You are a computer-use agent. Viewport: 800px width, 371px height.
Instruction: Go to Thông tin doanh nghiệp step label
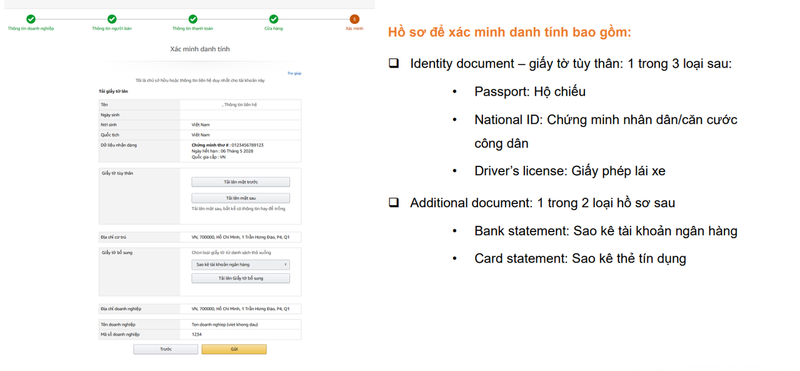[31, 29]
